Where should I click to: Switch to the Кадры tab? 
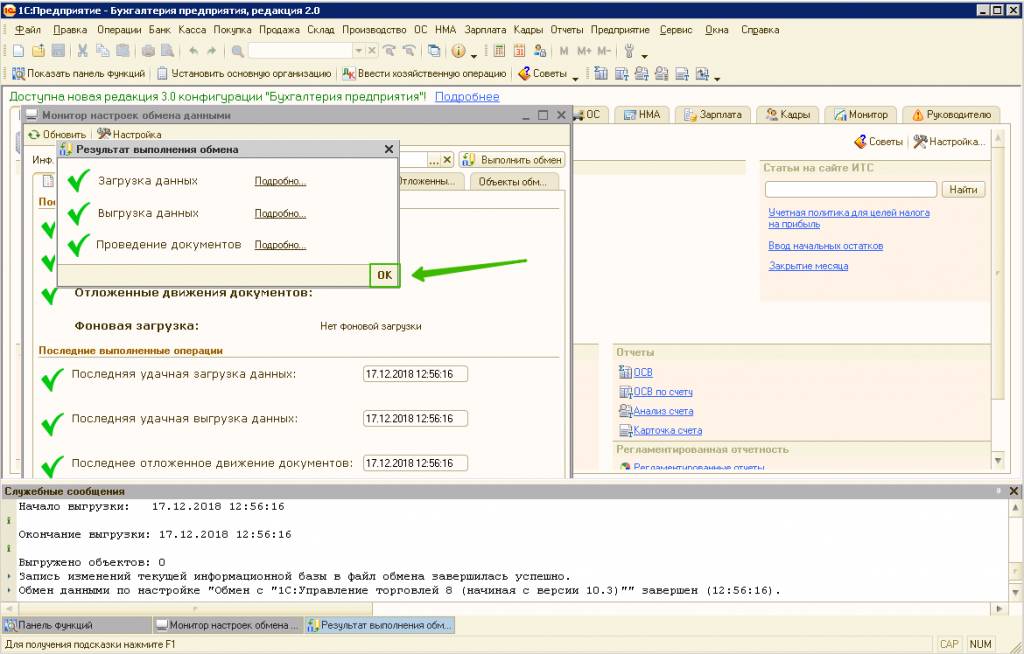[788, 115]
